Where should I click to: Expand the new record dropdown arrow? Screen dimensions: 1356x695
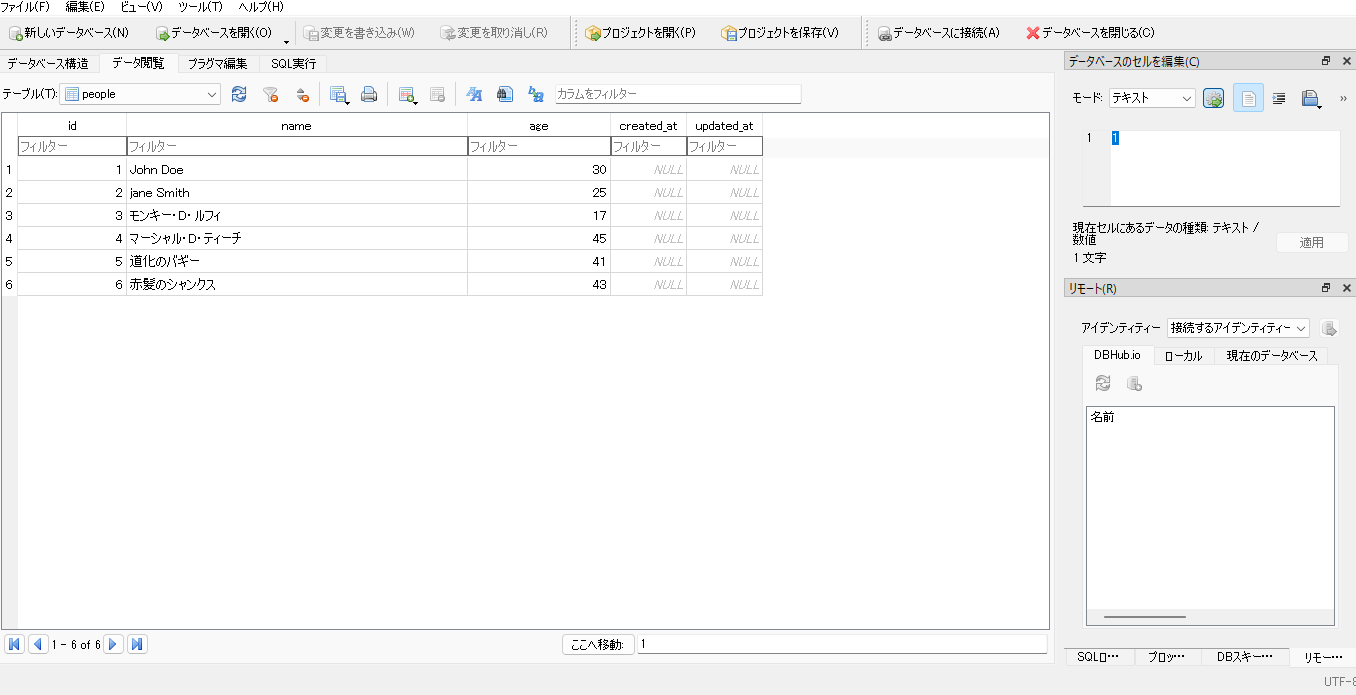coord(415,100)
